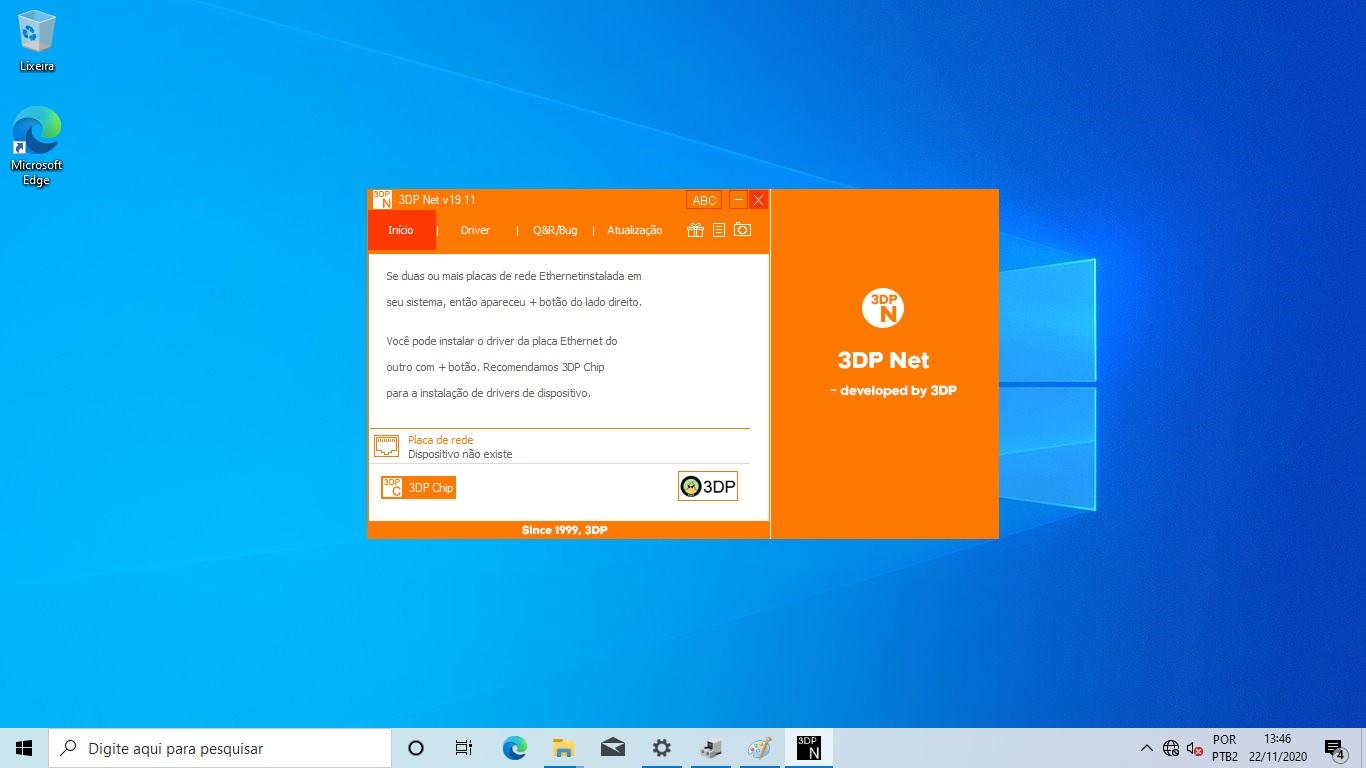This screenshot has height=768, width=1366.
Task: Click the network card Ethernet icon
Action: point(386,446)
